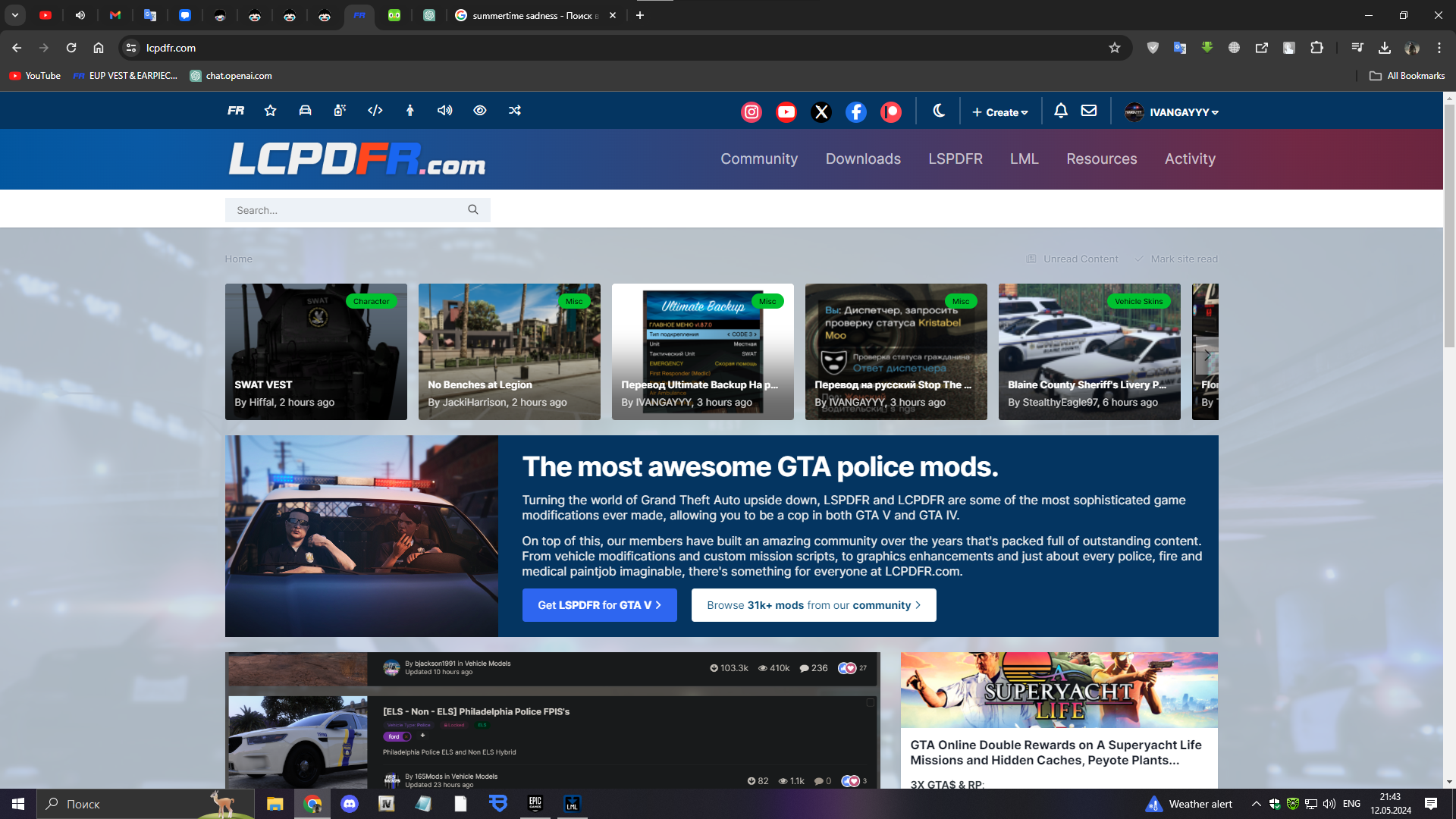
Task: Open the X (Twitter) social icon
Action: pos(821,112)
